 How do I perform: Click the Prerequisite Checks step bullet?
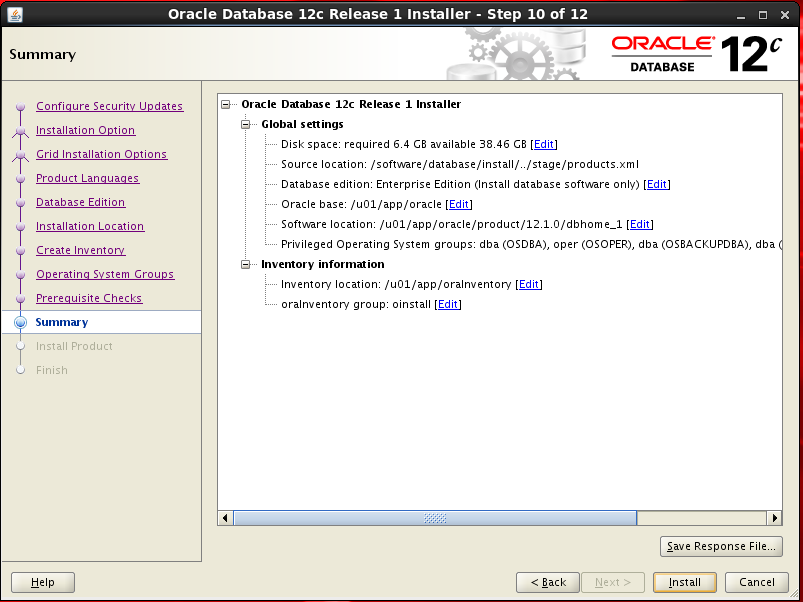click(x=20, y=299)
